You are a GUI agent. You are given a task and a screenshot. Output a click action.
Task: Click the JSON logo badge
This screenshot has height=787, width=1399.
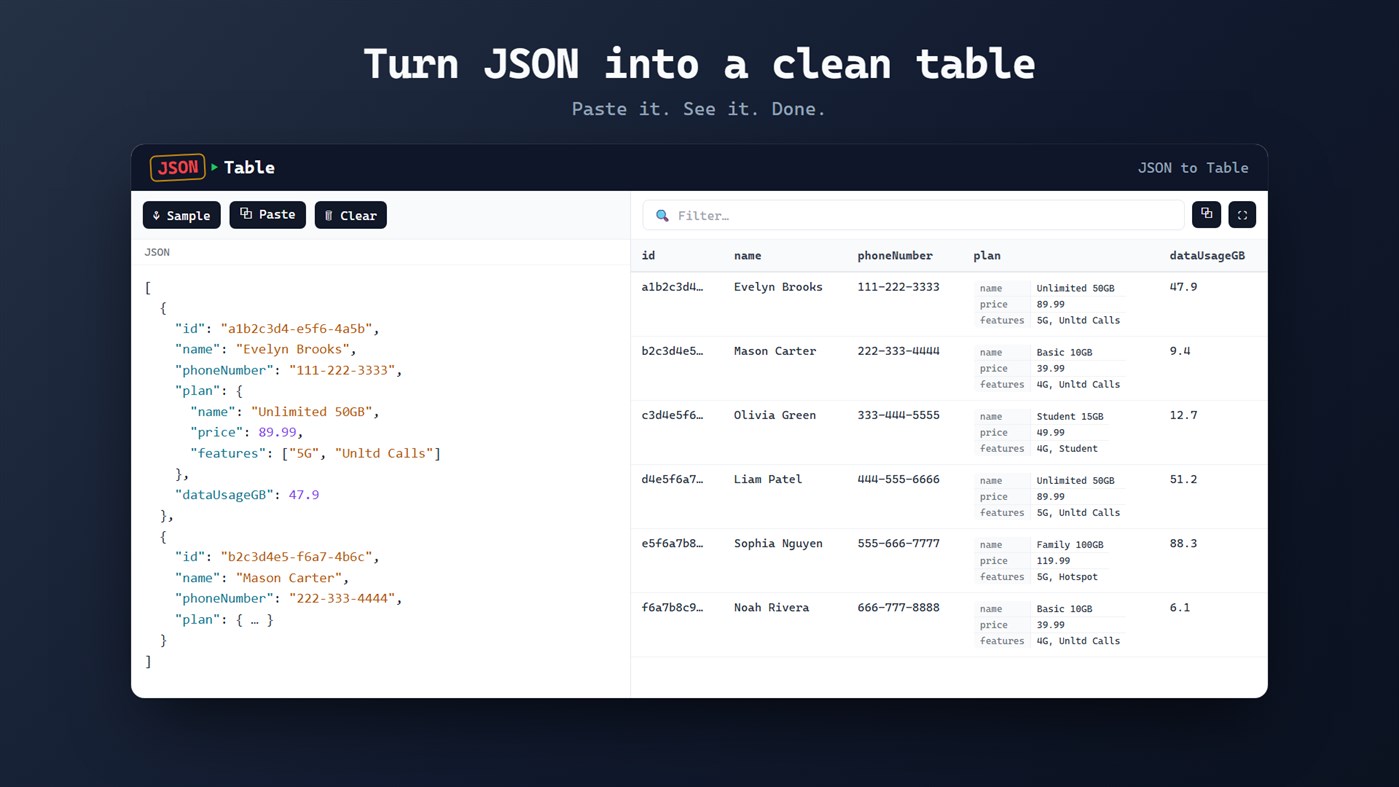(178, 167)
